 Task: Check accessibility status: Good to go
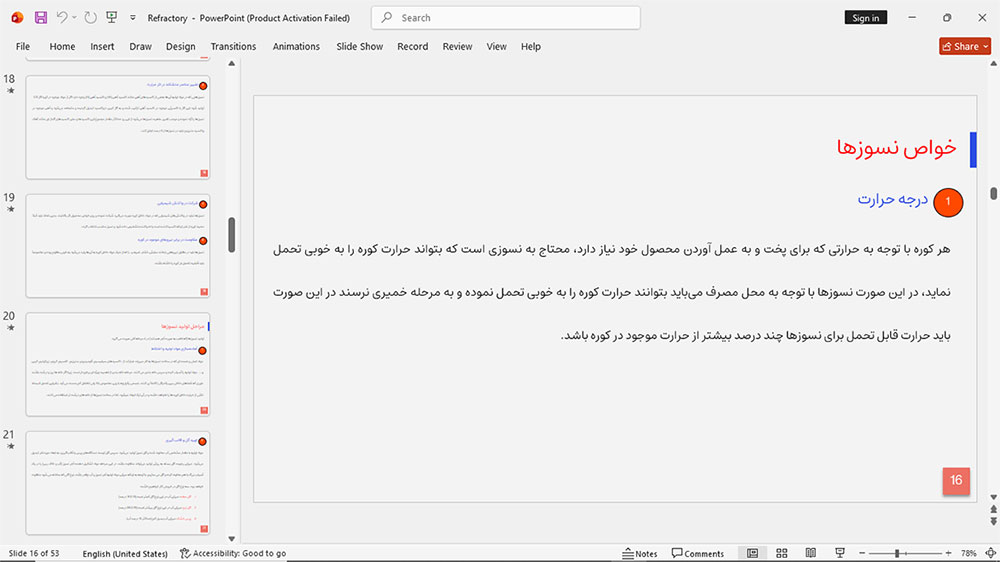(x=233, y=553)
